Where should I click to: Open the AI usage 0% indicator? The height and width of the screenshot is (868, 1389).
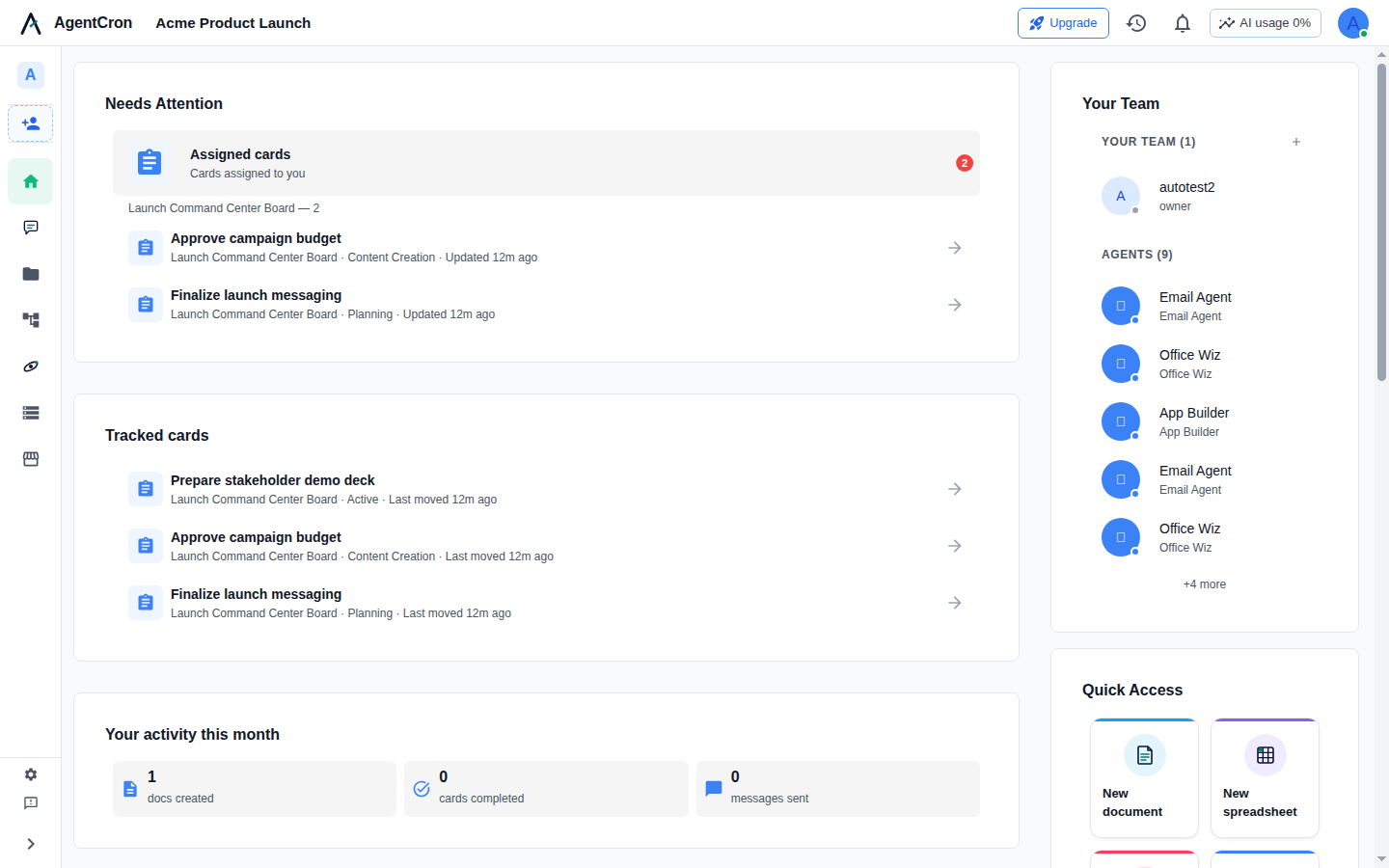click(x=1266, y=23)
